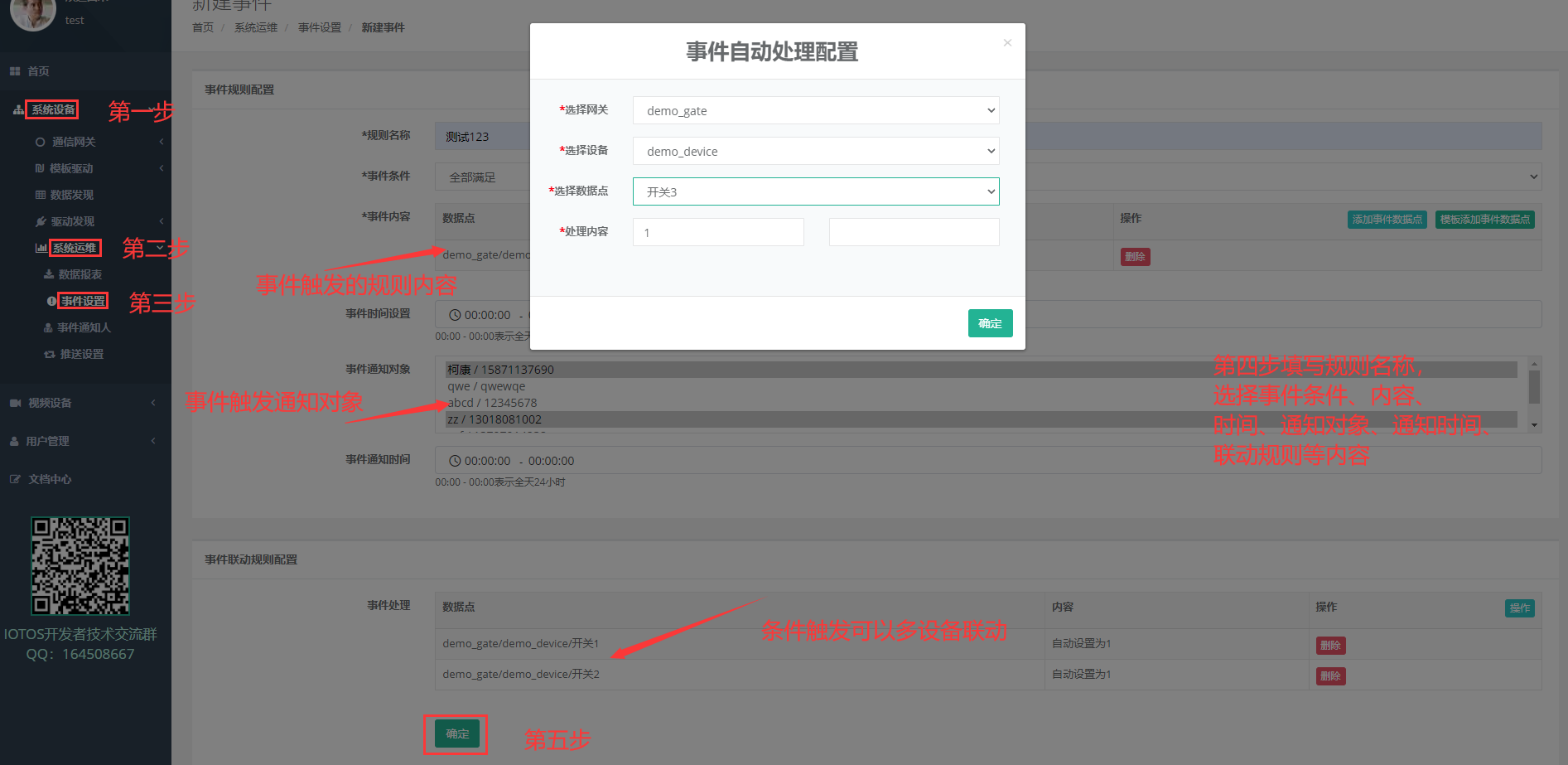
Task: Open the 选择网关 dropdown showing demo_gate
Action: [815, 109]
